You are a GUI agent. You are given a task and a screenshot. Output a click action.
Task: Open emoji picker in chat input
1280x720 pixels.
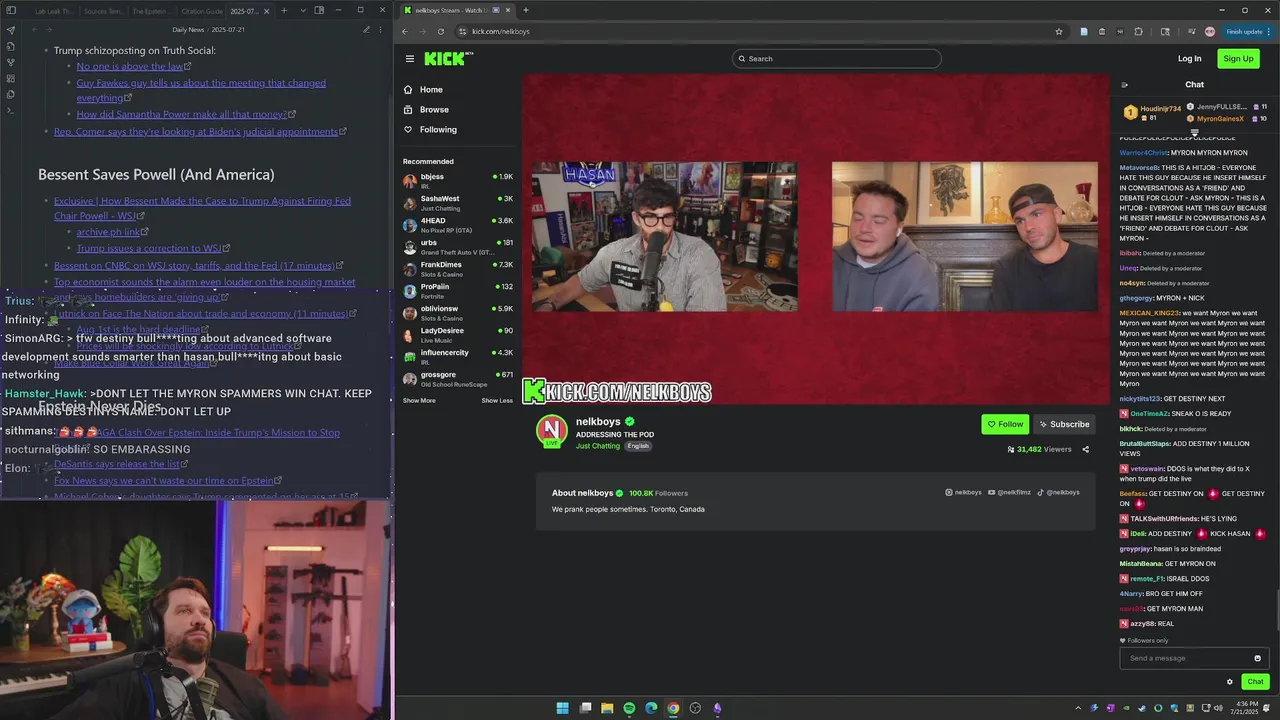tap(1258, 658)
